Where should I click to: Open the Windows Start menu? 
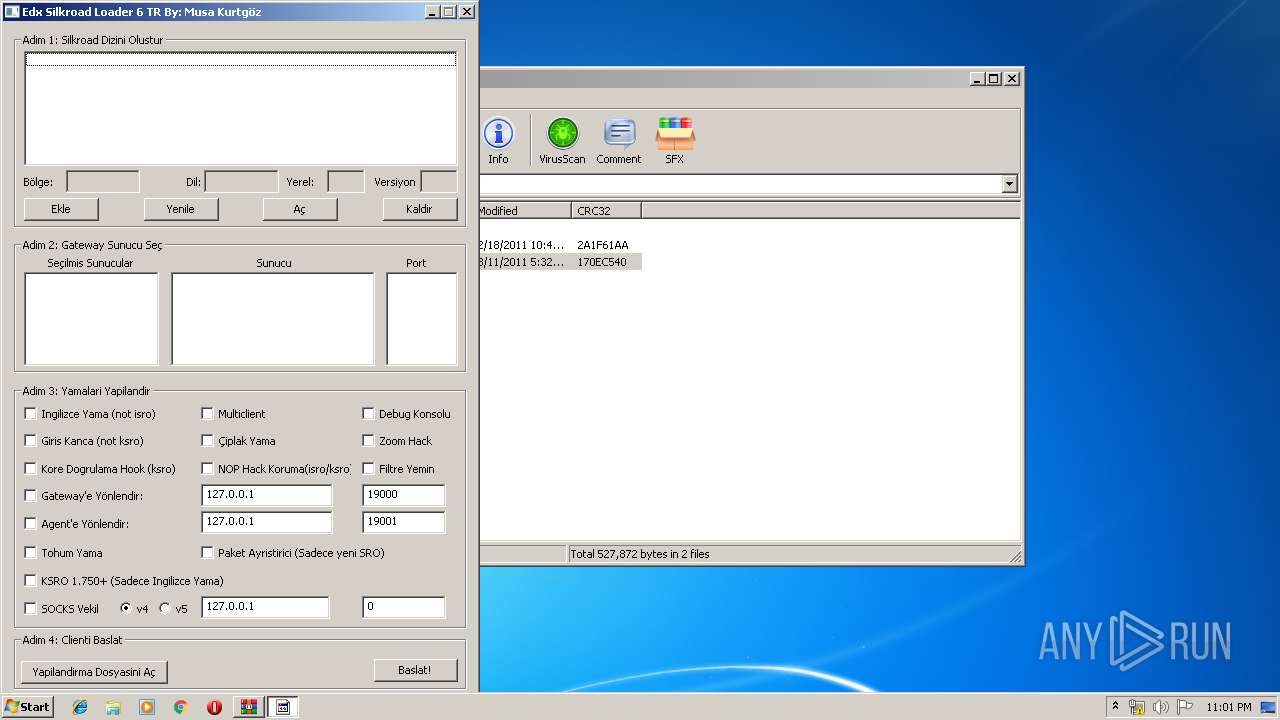click(x=27, y=707)
